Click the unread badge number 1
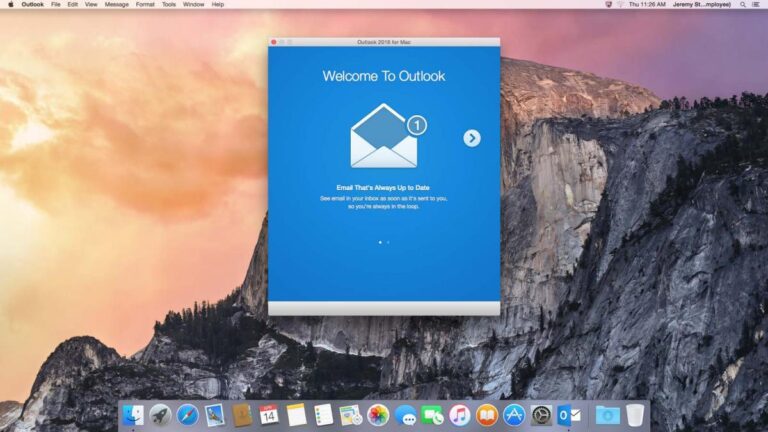Image resolution: width=768 pixels, height=432 pixels. pyautogui.click(x=417, y=125)
